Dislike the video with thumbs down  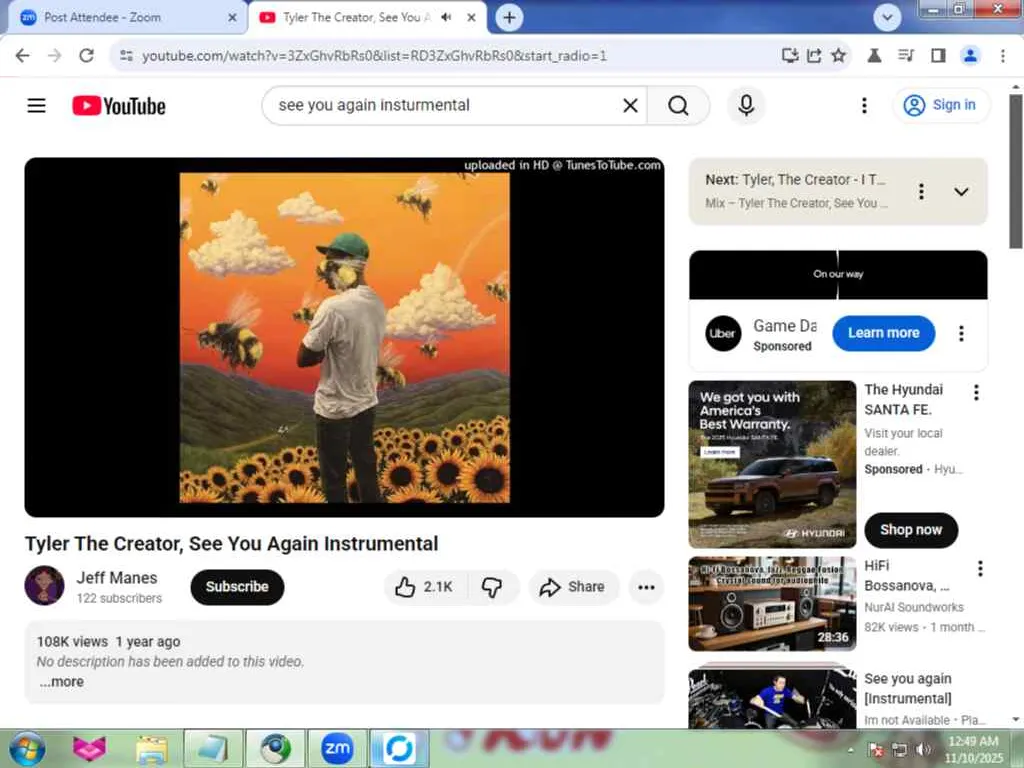(x=492, y=586)
